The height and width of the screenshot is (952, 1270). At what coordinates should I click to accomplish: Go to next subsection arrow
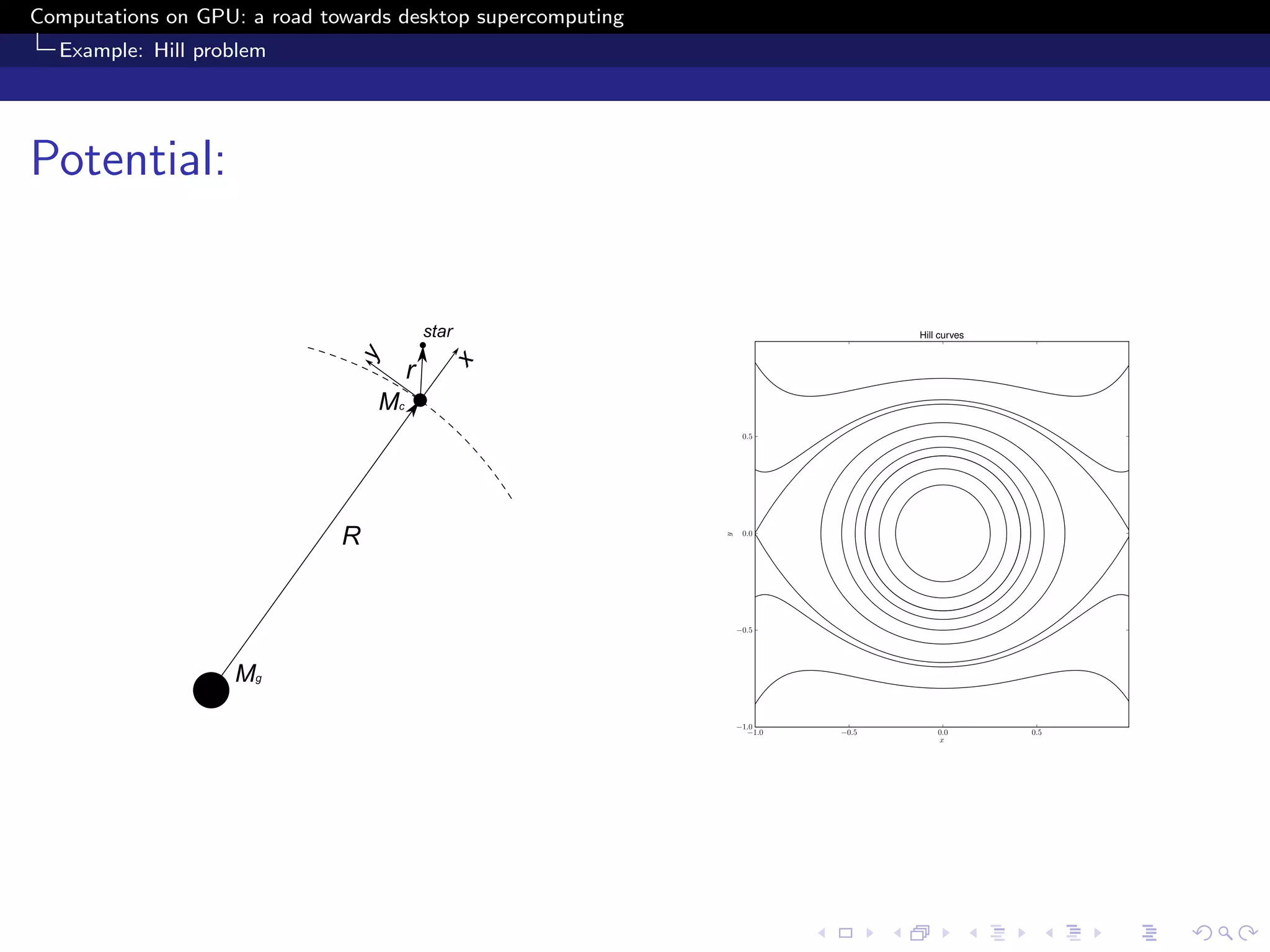coord(1021,933)
